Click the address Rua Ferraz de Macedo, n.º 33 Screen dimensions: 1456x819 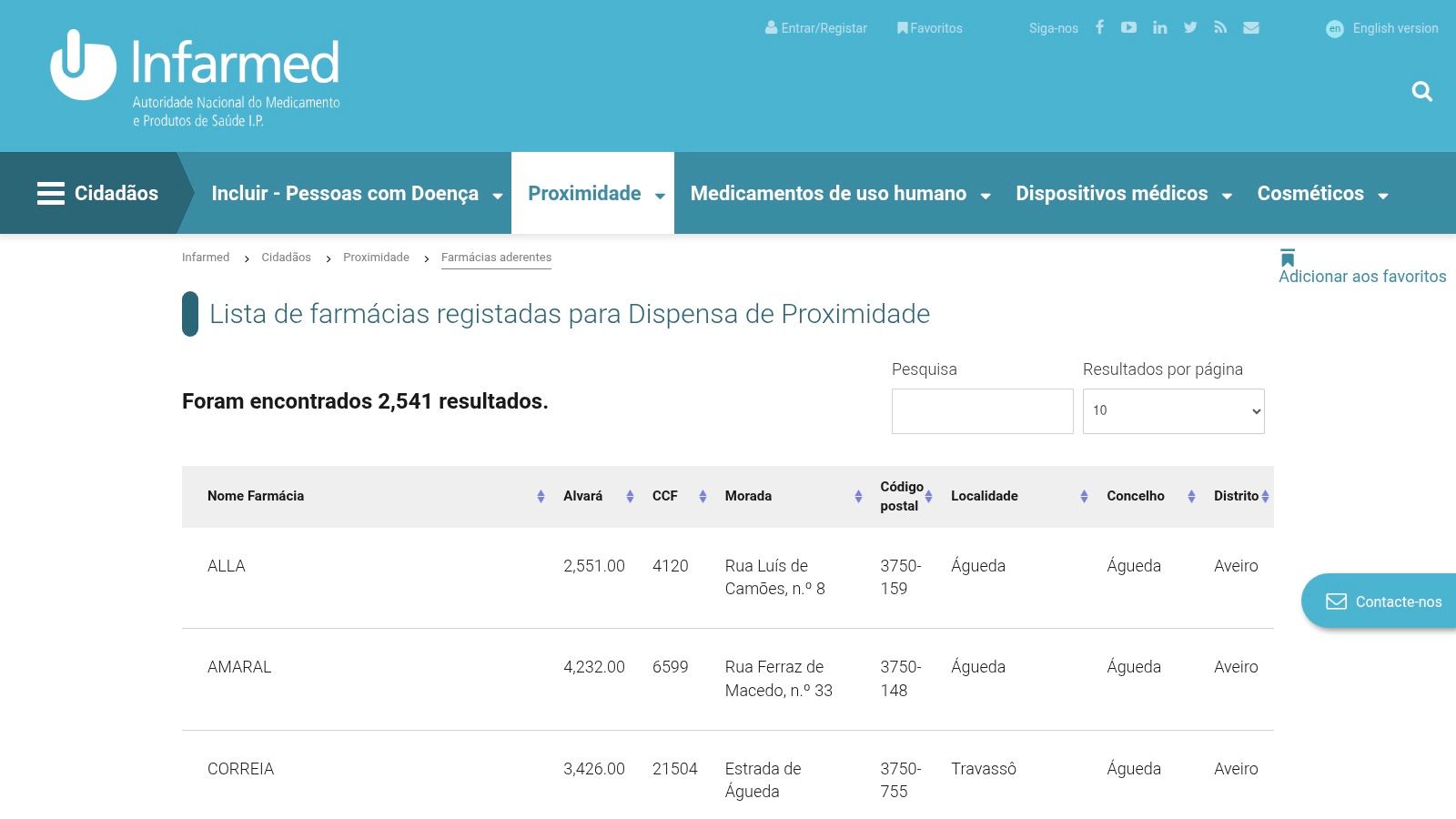[779, 679]
